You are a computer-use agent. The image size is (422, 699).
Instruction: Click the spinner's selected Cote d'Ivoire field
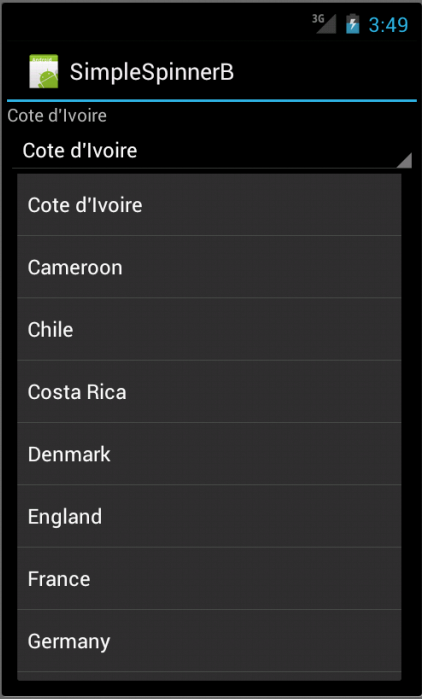(x=212, y=151)
